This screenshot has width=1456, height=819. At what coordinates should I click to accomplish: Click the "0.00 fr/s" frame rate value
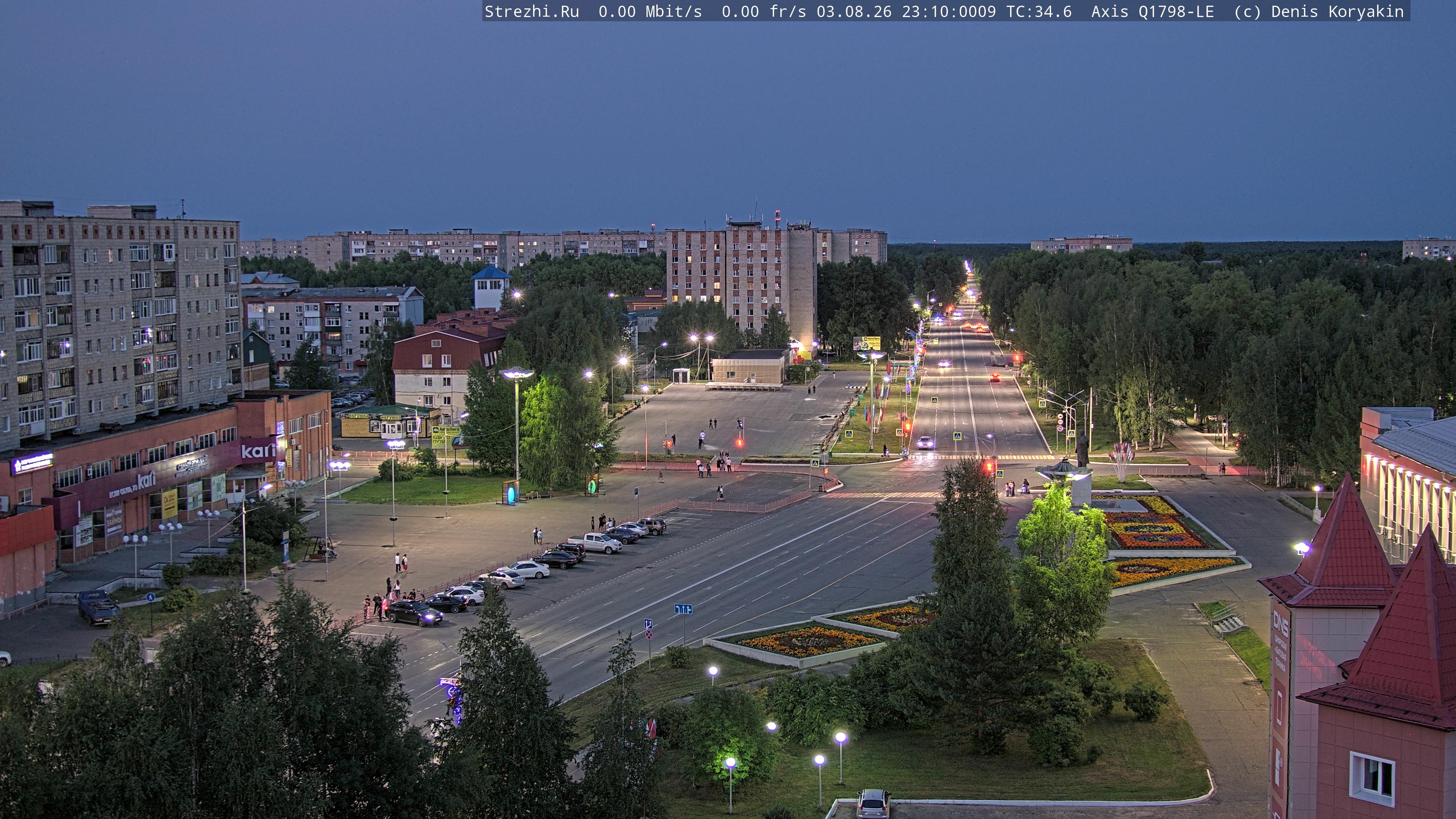[764, 12]
